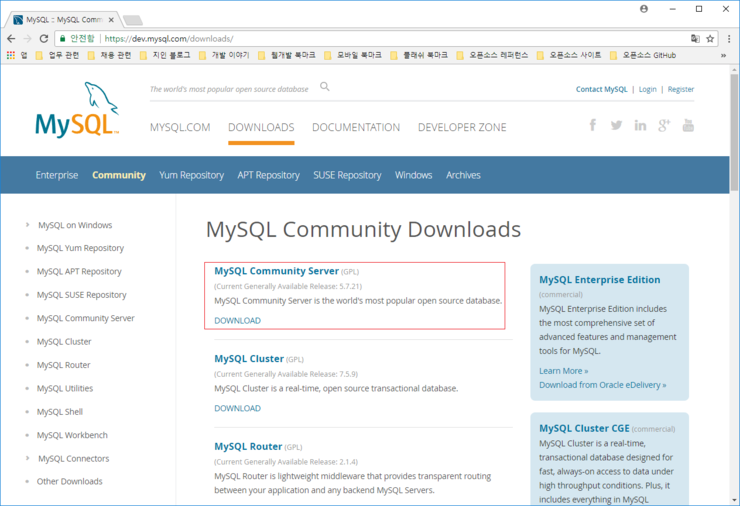The height and width of the screenshot is (506, 740).
Task: Click Download from Oracle eDelivery link
Action: [602, 385]
